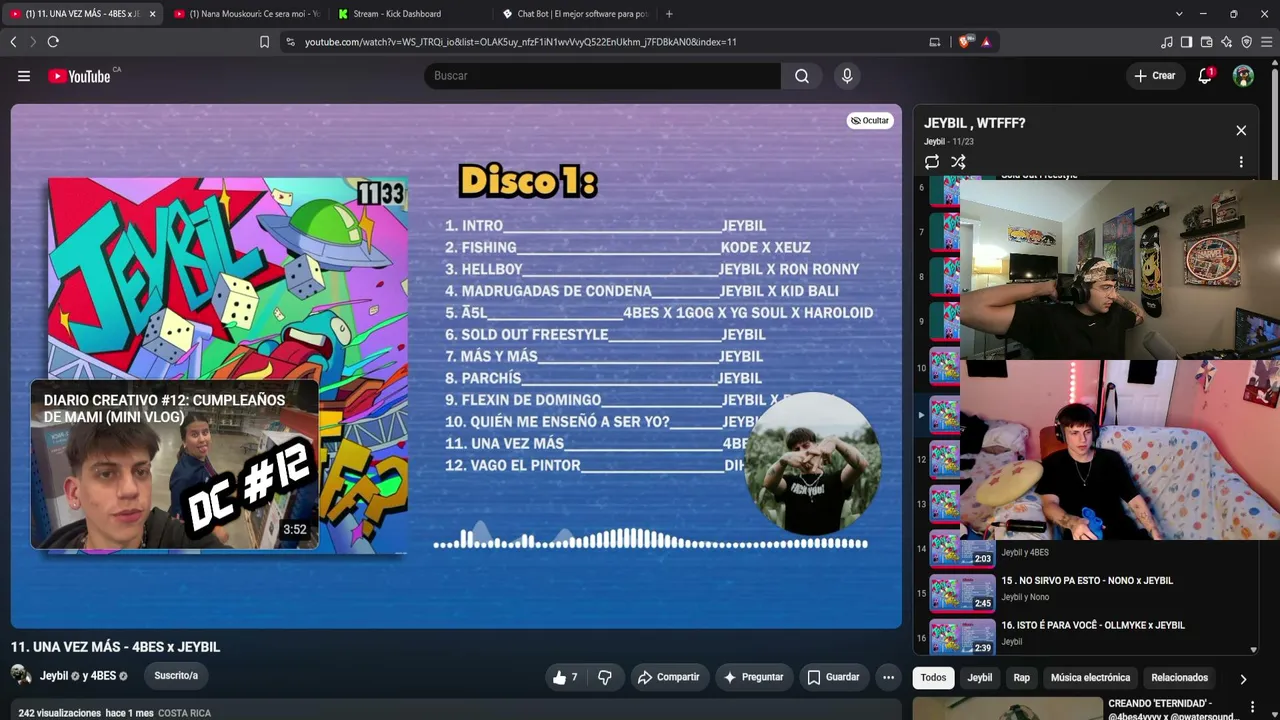This screenshot has height=720, width=1280.
Task: Toggle the browser sidebar panel icon
Action: click(1186, 42)
